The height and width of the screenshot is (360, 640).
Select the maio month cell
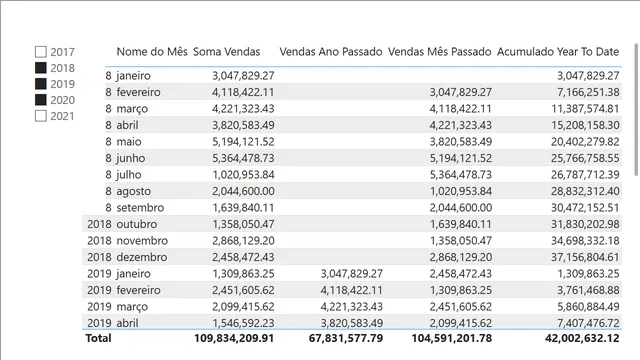click(129, 142)
